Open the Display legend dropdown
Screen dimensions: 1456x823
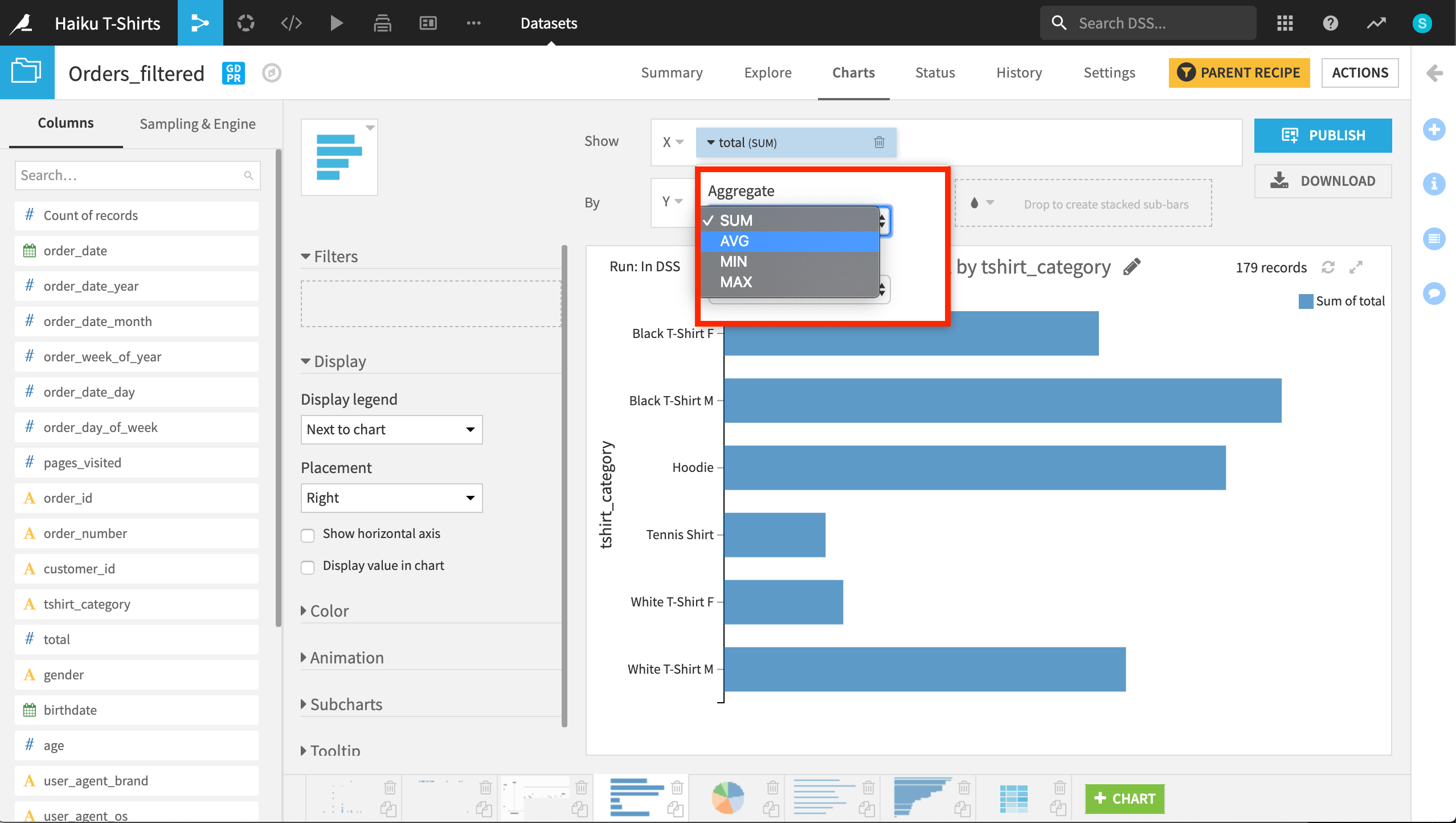pos(391,429)
